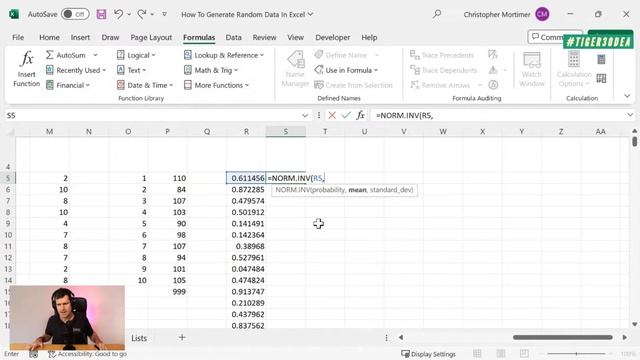Select column S header

tap(286, 131)
